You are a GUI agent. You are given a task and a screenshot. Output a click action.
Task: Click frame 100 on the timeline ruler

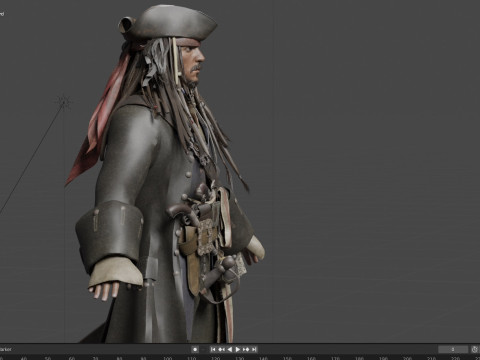click(x=167, y=358)
